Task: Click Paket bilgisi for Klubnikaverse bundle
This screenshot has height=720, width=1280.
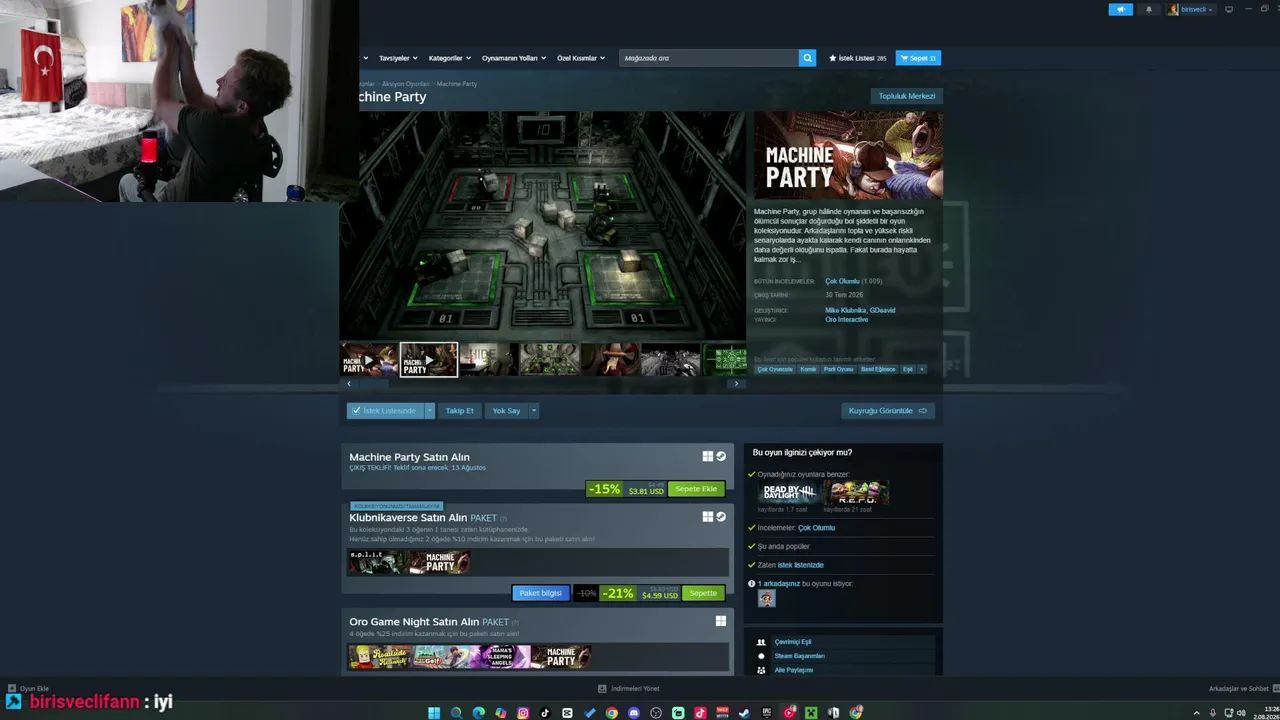Action: (540, 593)
